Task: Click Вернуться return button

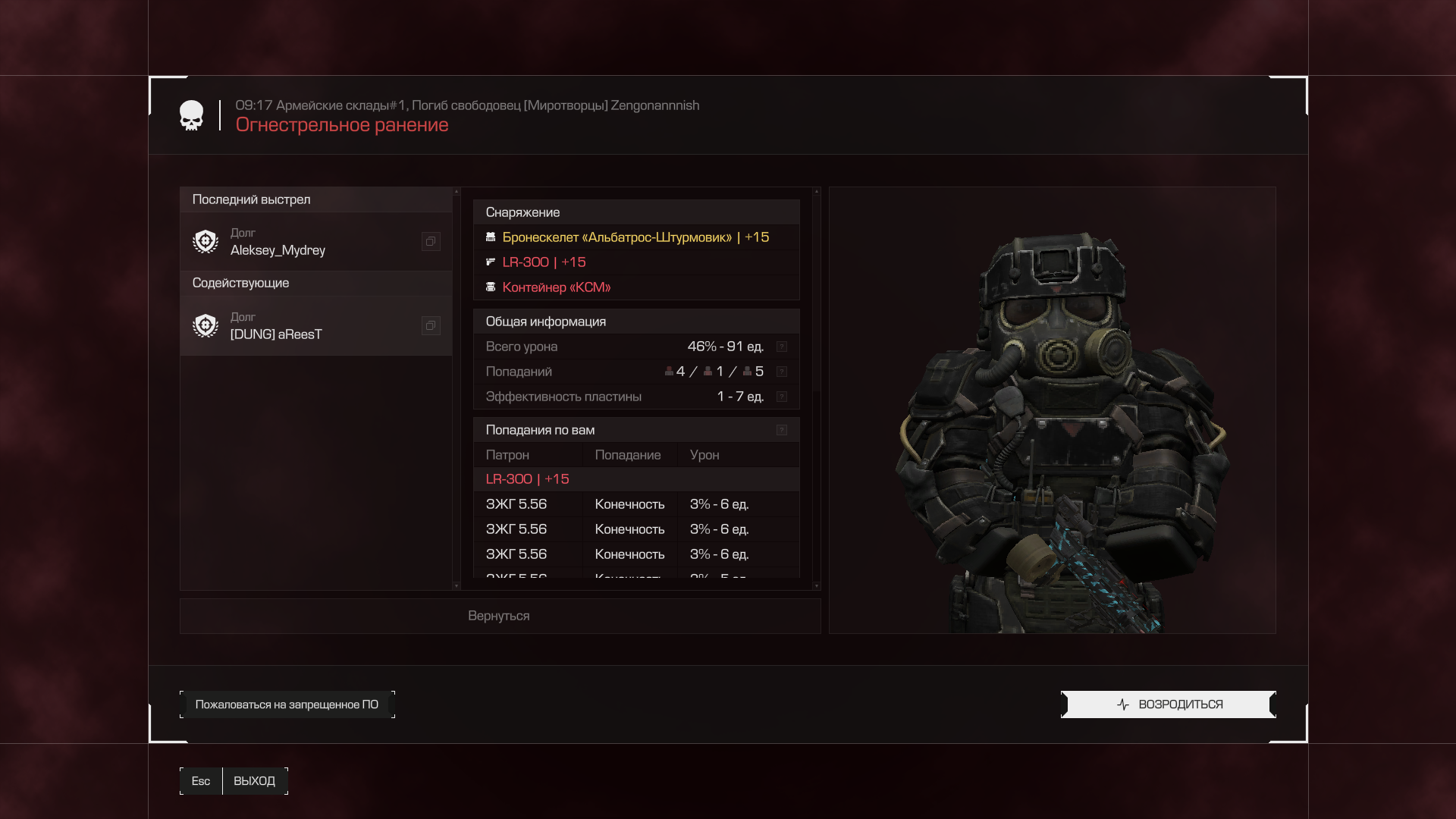Action: 500,616
